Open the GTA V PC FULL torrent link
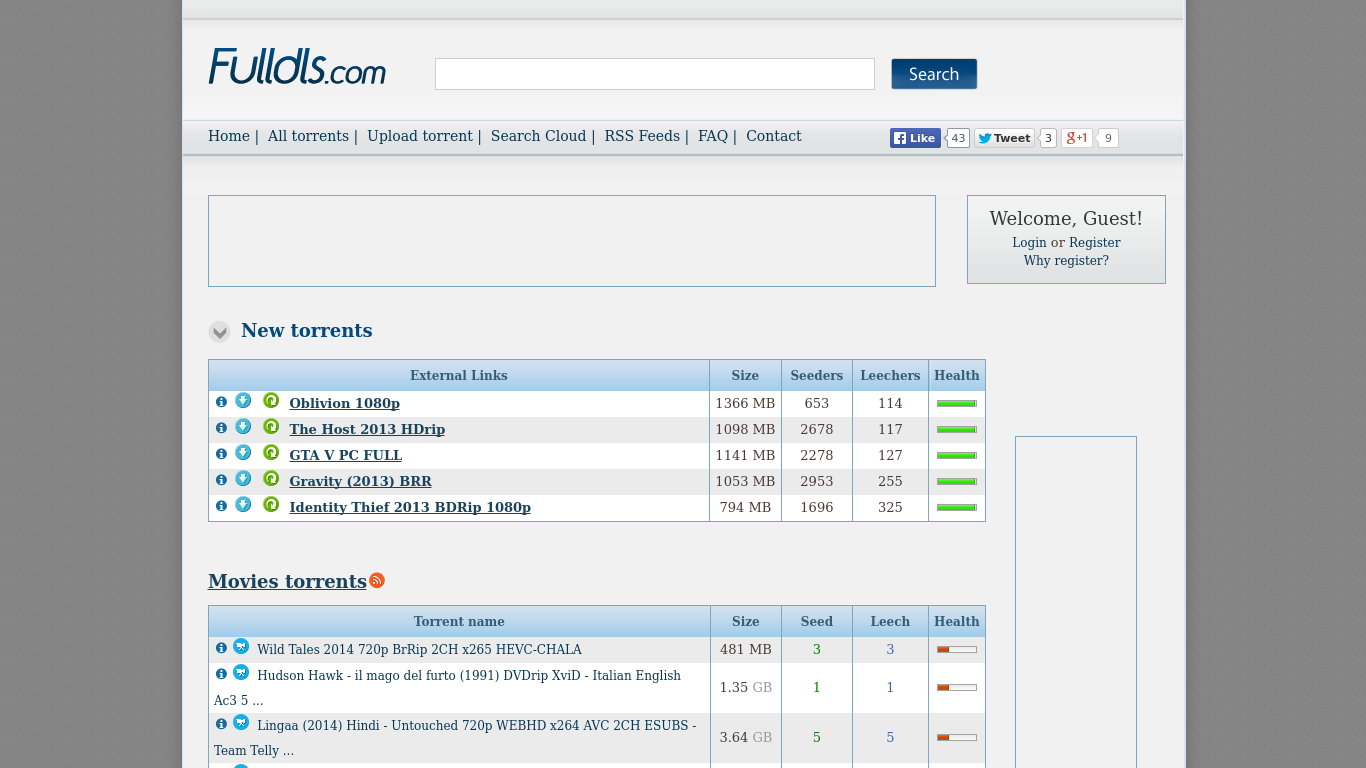 (x=346, y=455)
